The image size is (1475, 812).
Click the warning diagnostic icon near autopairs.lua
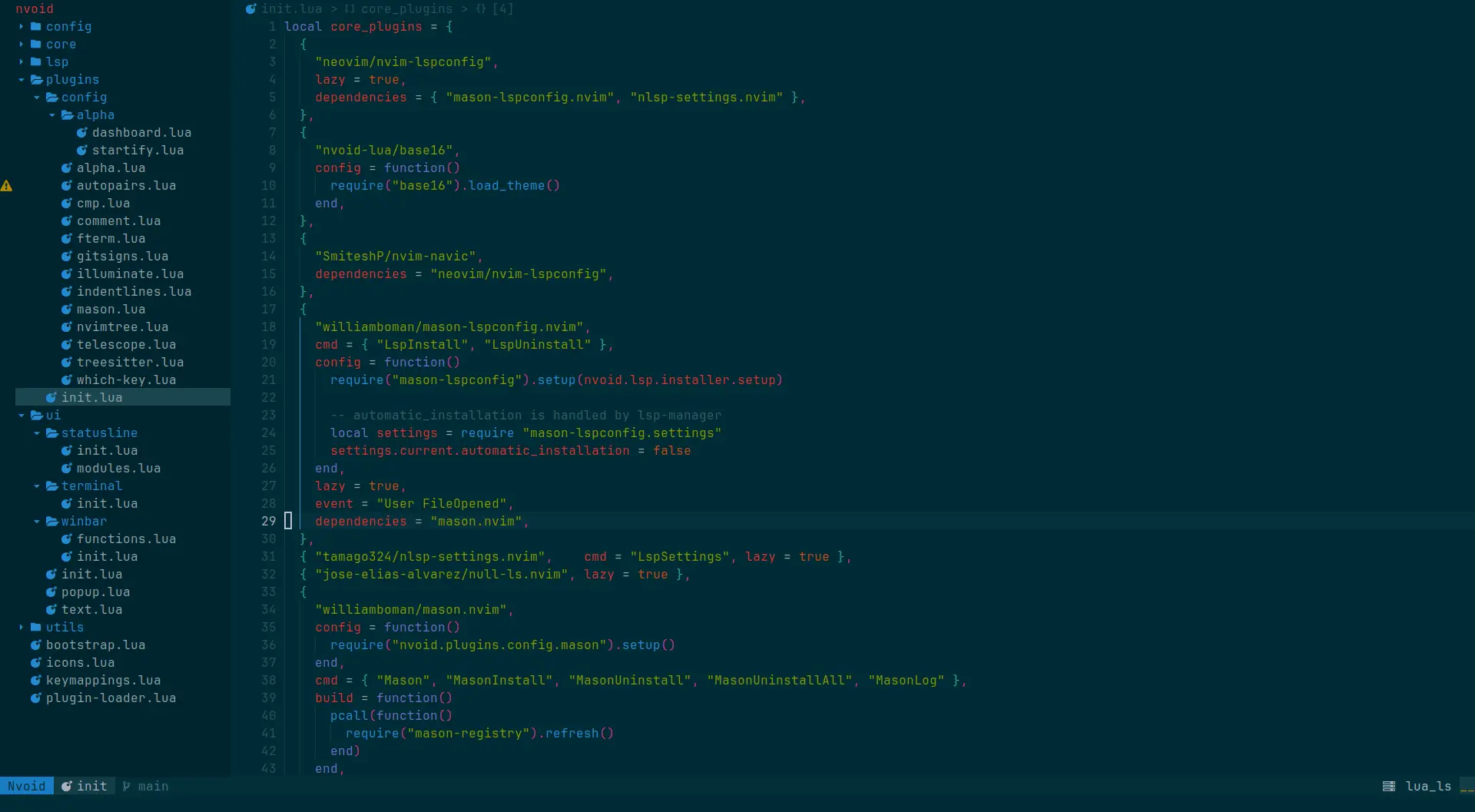coord(6,186)
